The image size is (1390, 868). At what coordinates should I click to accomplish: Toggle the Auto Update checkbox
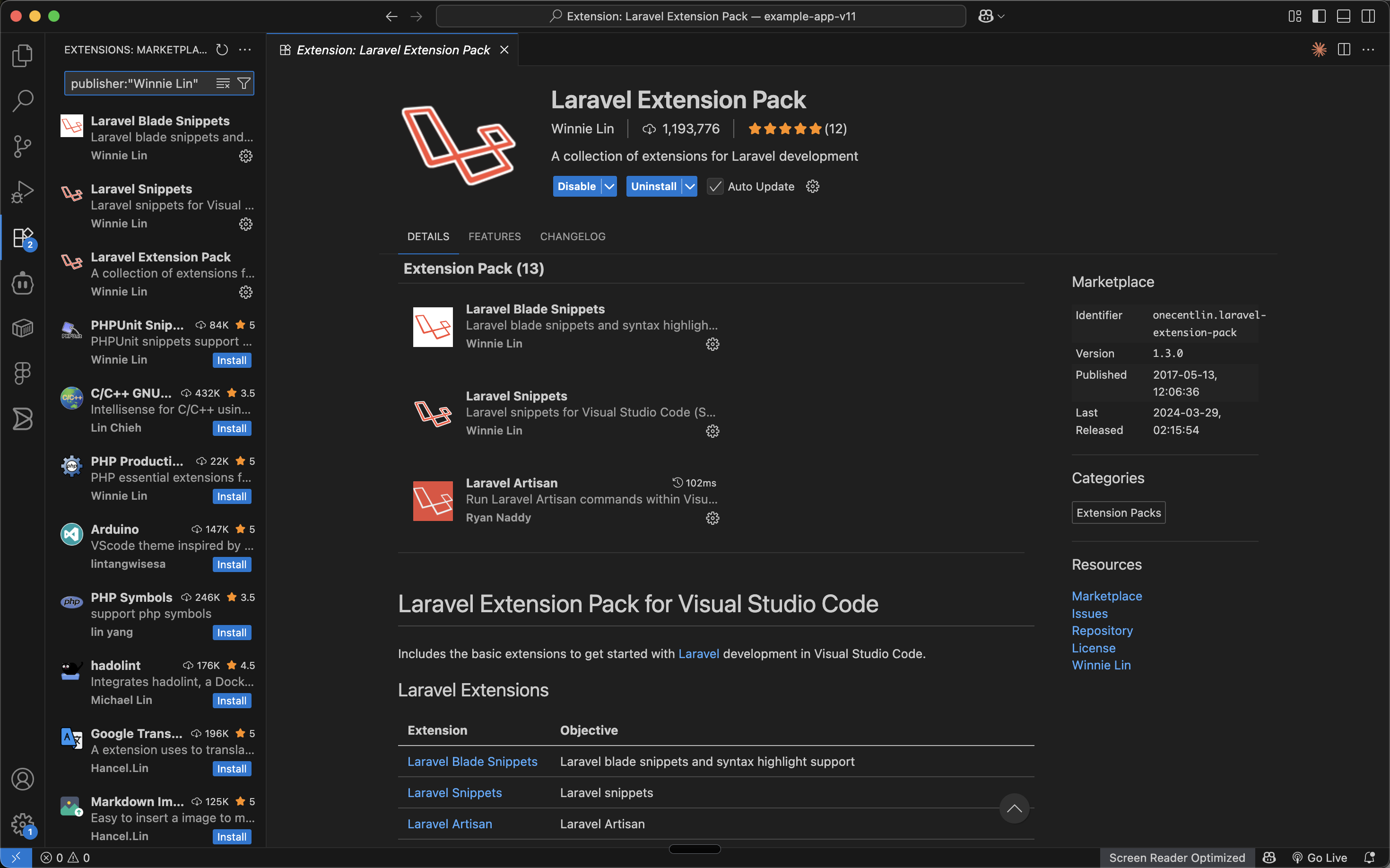[x=715, y=187]
